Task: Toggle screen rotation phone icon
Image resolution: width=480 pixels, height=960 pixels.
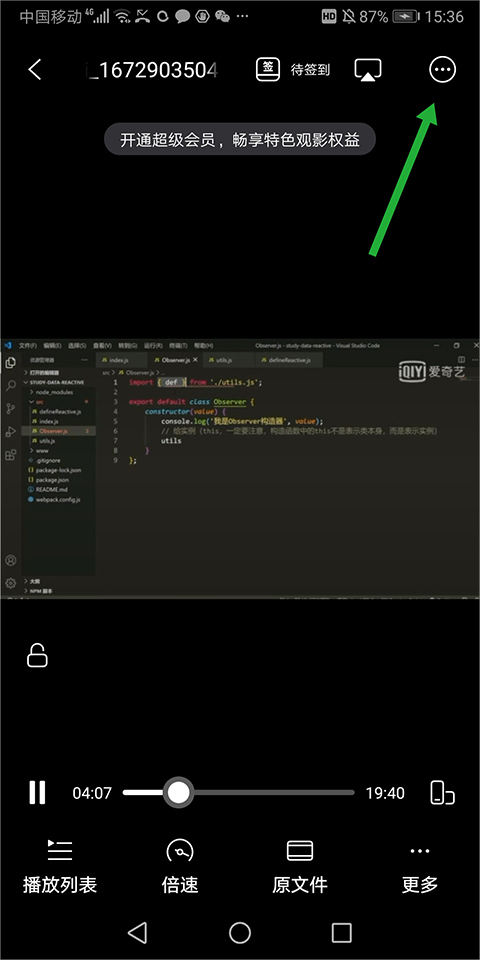Action: [442, 792]
